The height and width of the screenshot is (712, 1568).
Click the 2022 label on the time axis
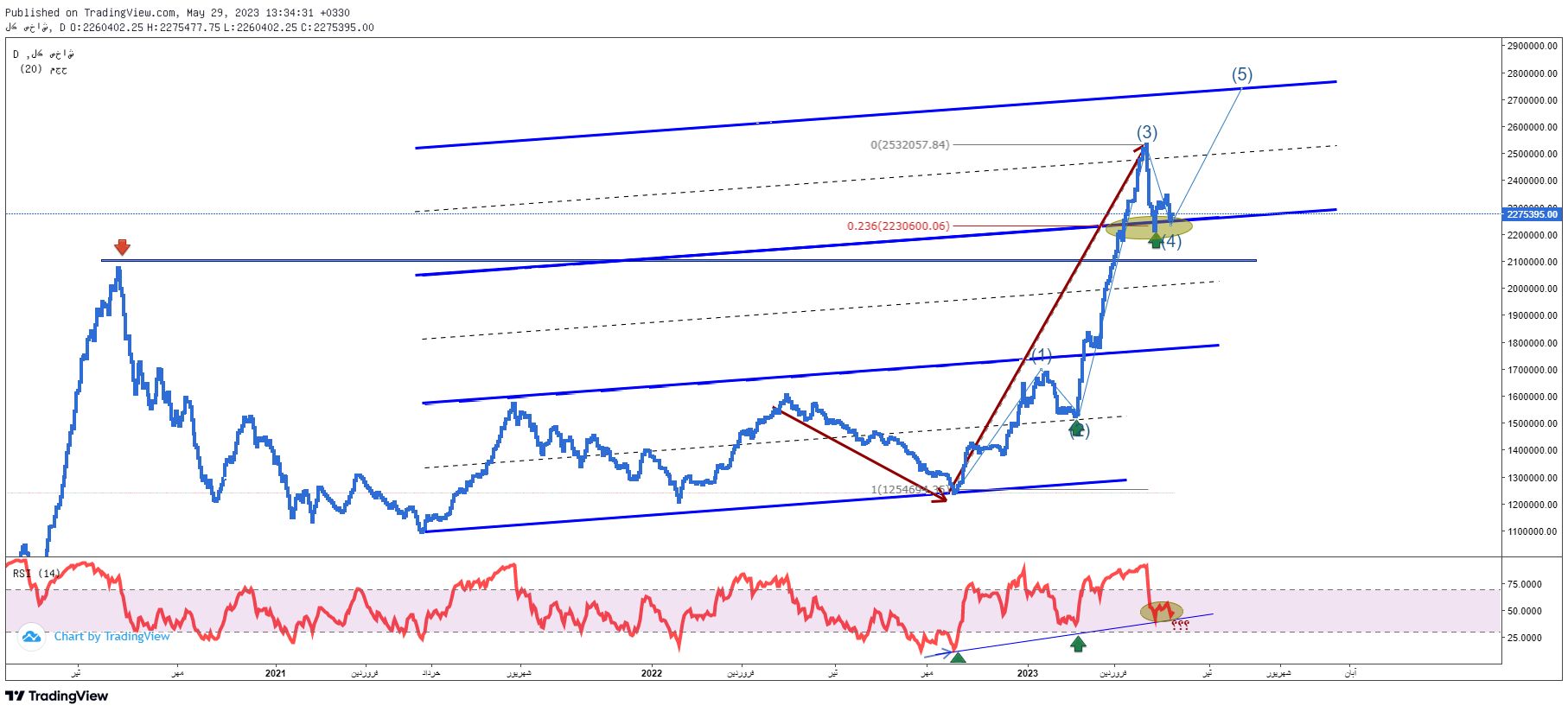(652, 673)
